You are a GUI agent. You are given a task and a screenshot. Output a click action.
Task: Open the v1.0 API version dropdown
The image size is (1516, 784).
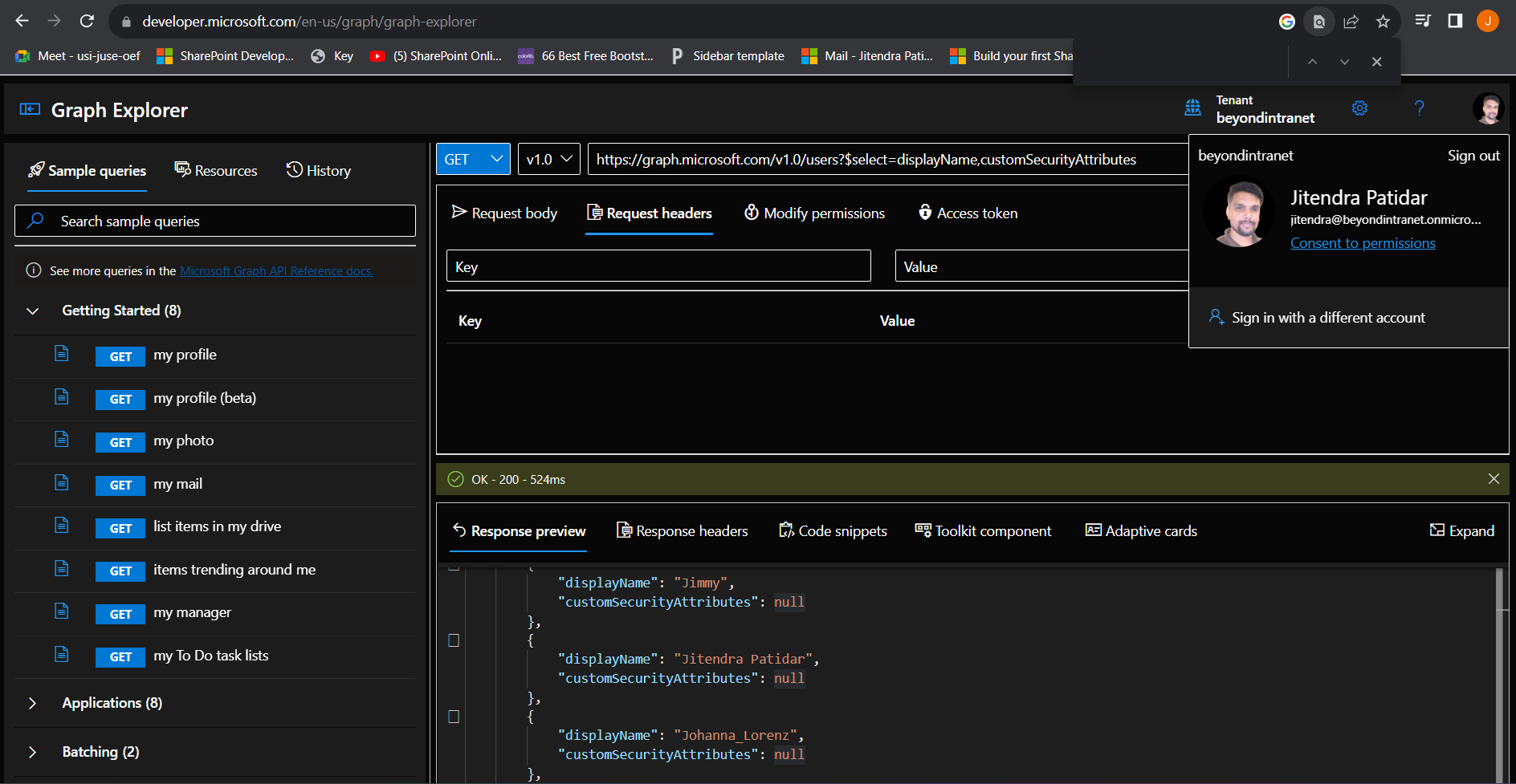[548, 158]
